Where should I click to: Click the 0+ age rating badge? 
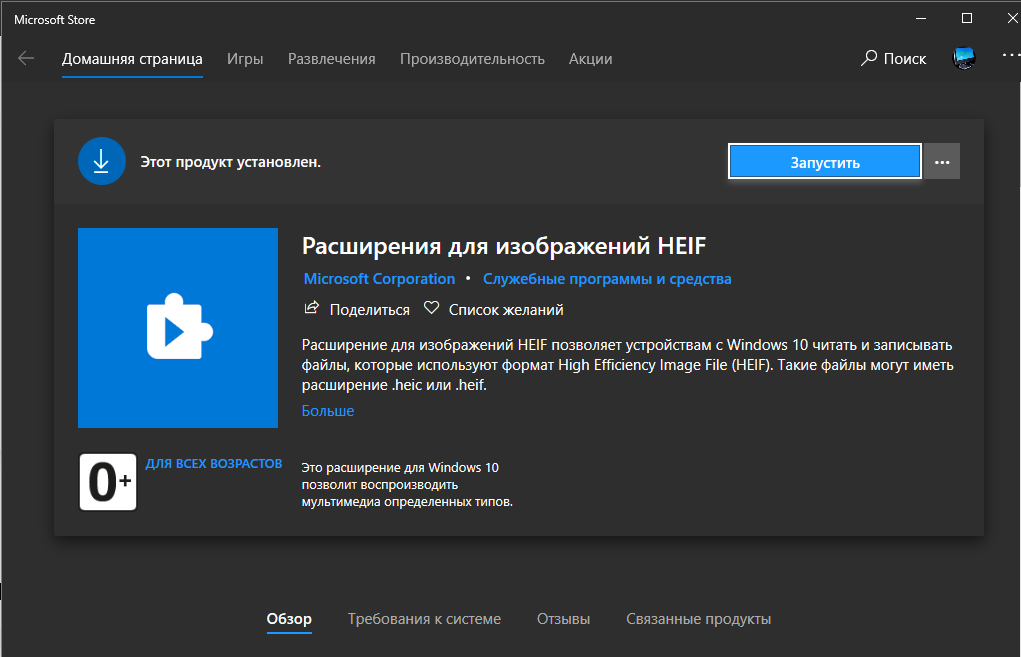tap(108, 482)
